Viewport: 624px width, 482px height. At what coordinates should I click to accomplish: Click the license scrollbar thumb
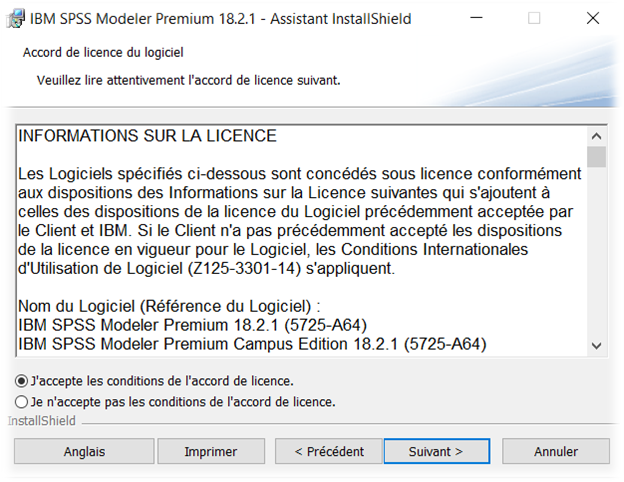(597, 157)
